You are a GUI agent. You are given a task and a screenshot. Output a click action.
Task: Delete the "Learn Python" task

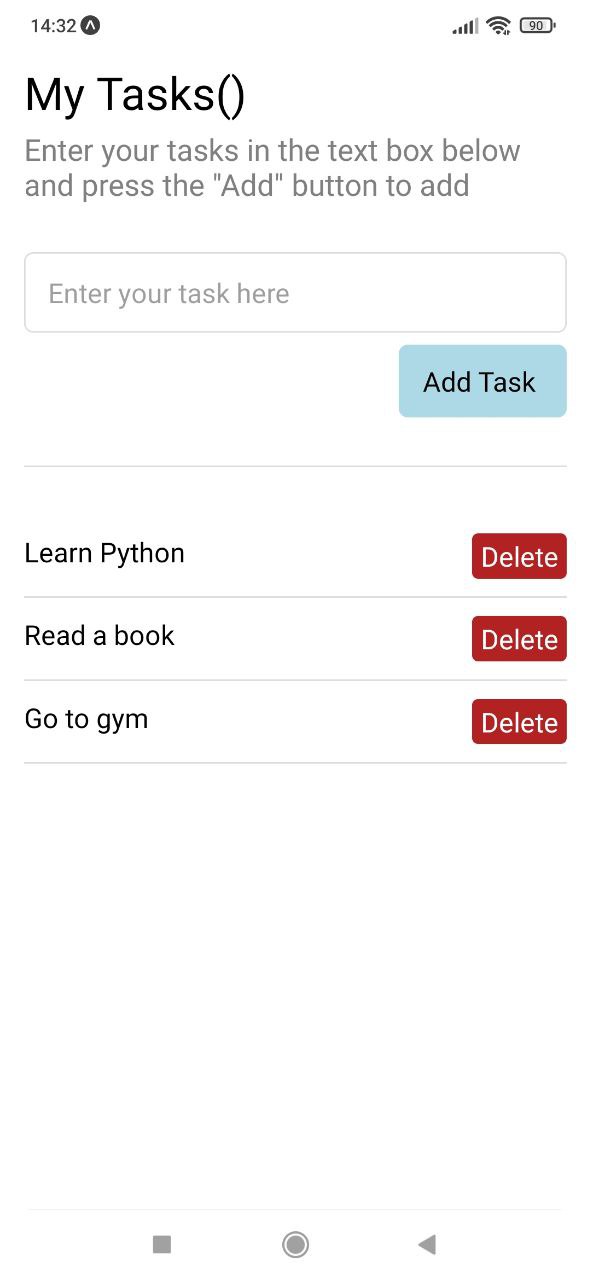tap(519, 556)
